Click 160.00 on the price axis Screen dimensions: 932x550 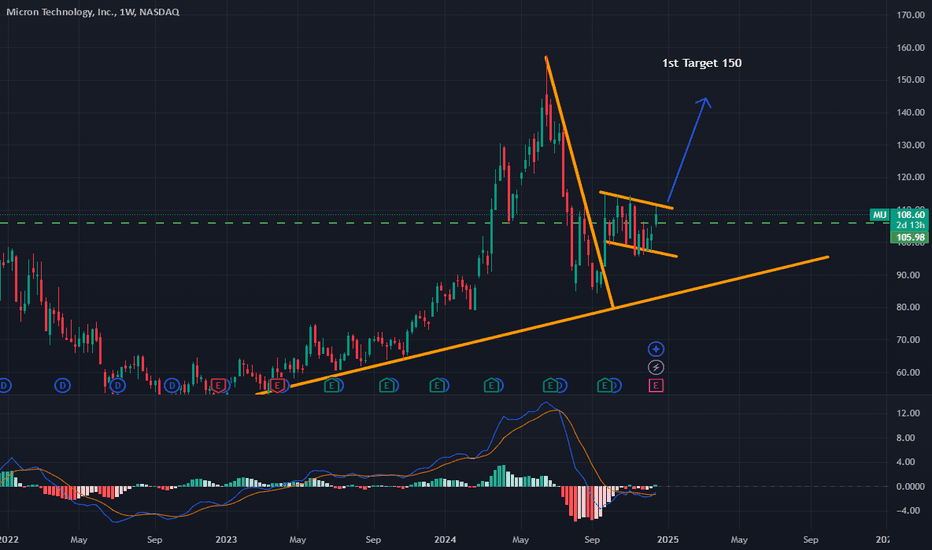(x=910, y=48)
